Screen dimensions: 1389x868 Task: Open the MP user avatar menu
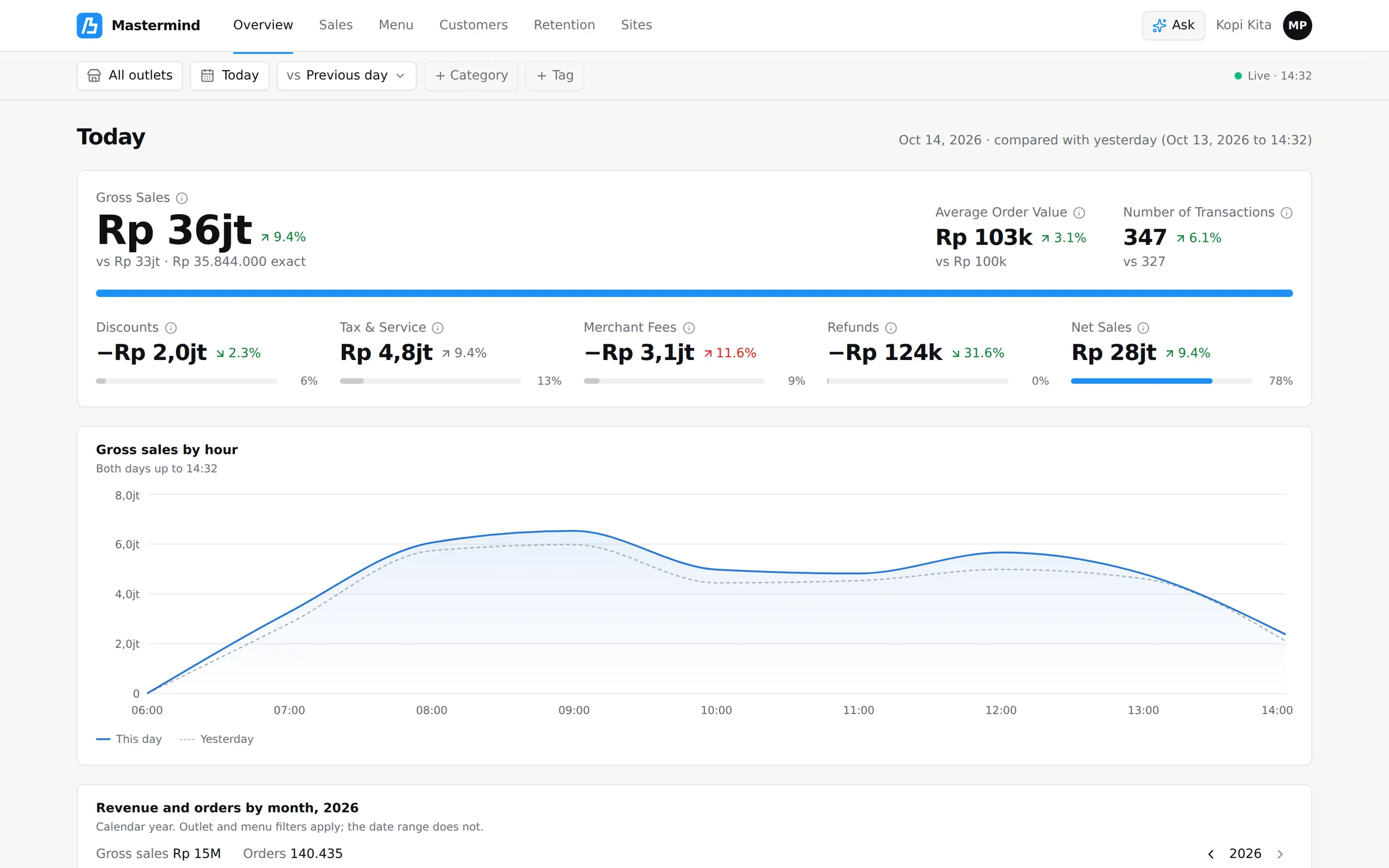1297,25
